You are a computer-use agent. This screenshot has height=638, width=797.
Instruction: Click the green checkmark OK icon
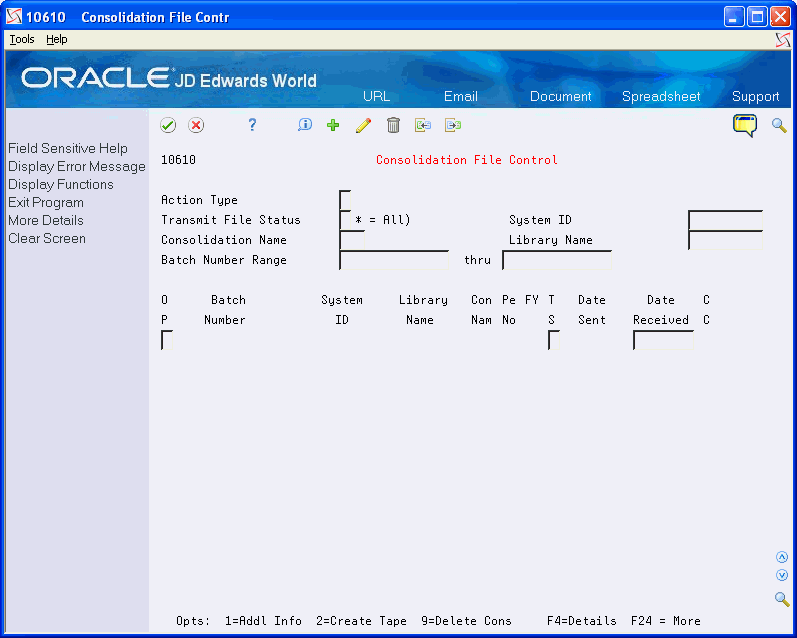pos(168,125)
